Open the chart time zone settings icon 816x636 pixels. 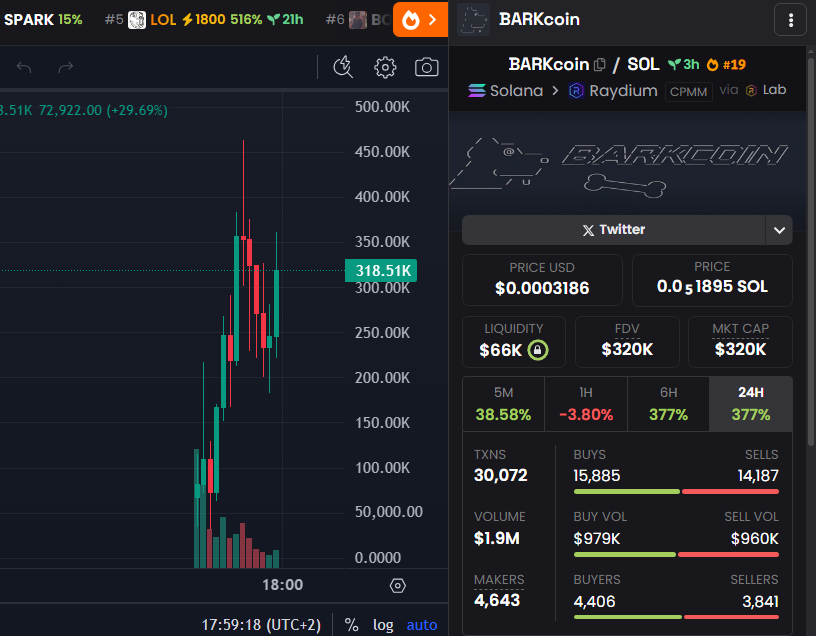pos(398,586)
